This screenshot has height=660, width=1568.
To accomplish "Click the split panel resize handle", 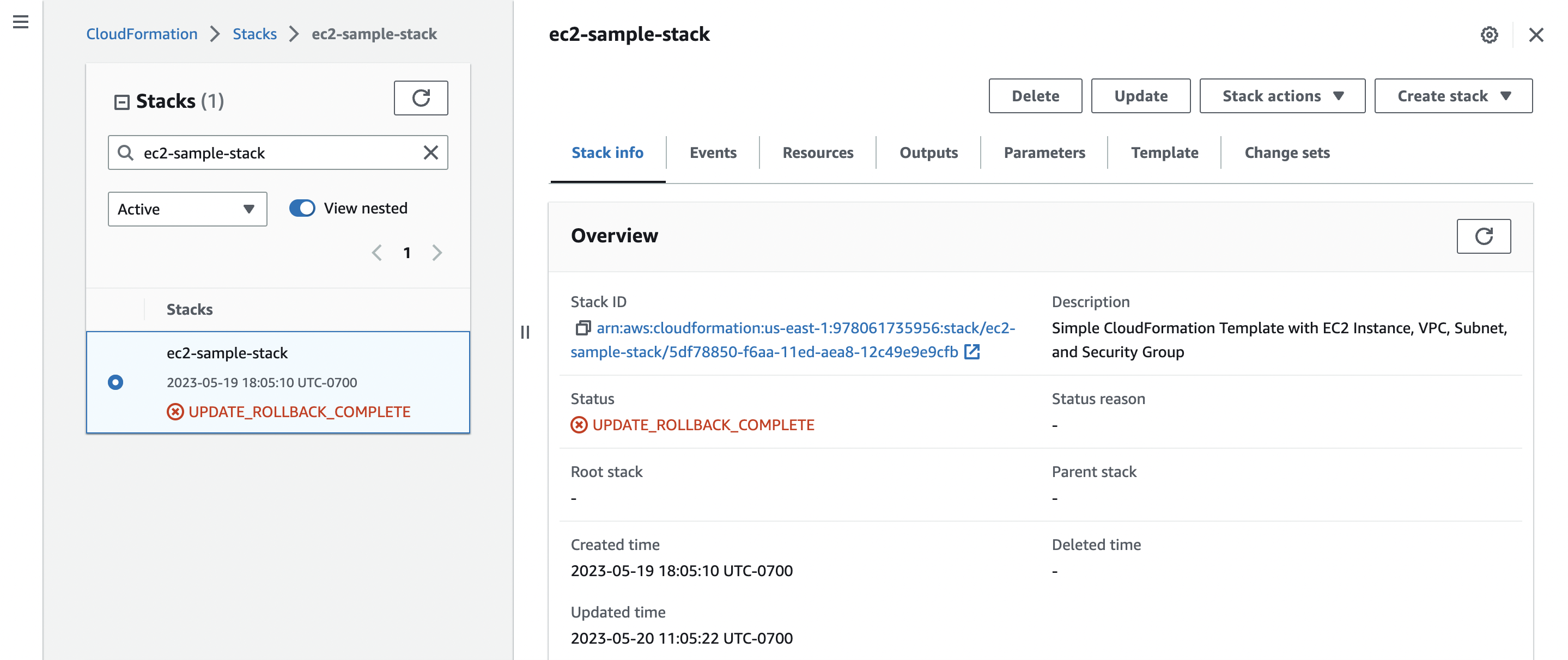I will (x=525, y=332).
